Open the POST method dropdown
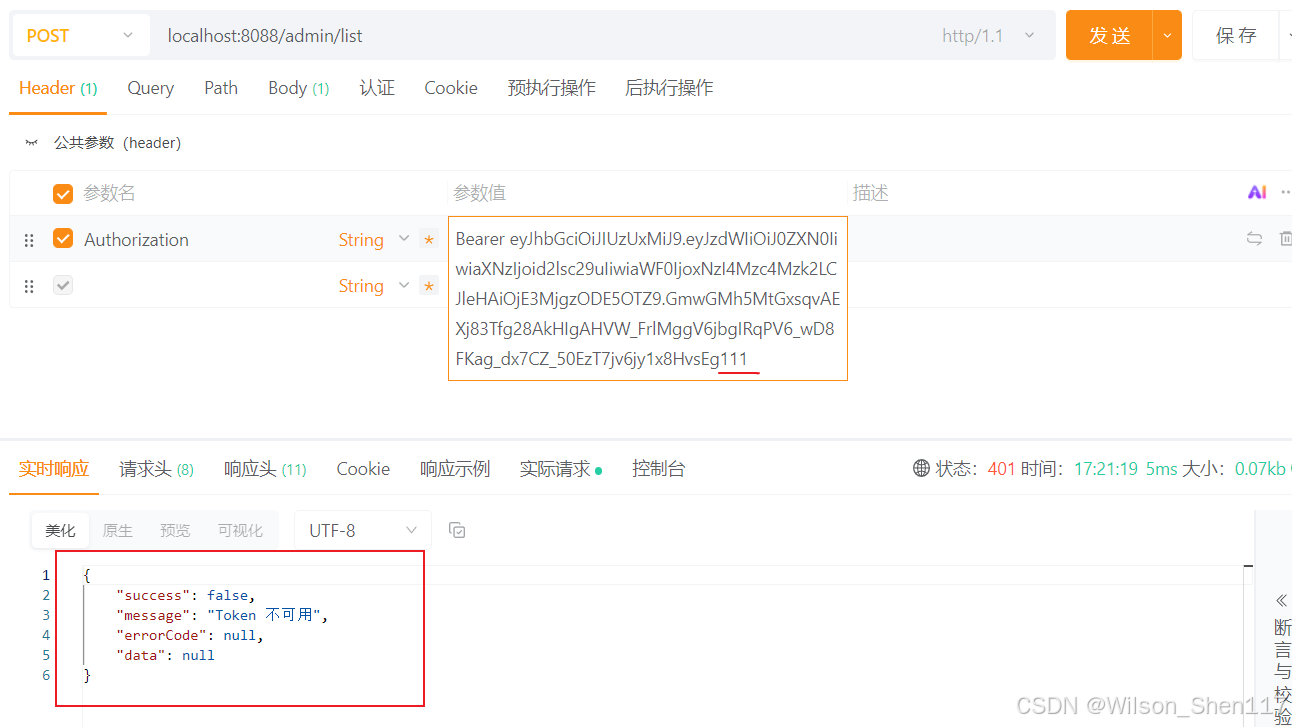 (80, 34)
